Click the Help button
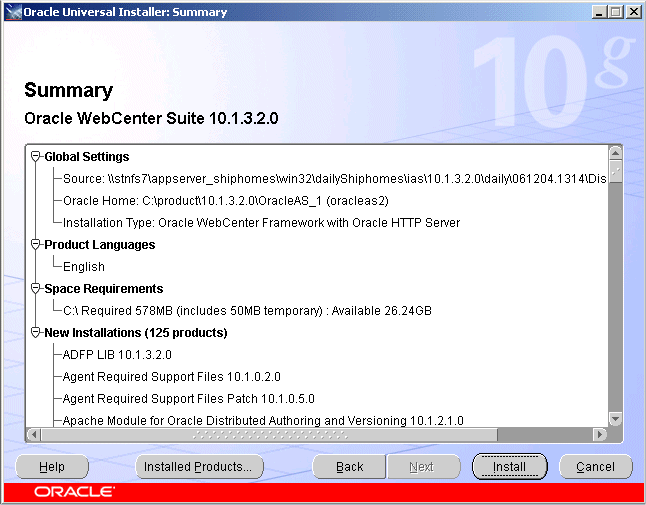 (x=52, y=467)
